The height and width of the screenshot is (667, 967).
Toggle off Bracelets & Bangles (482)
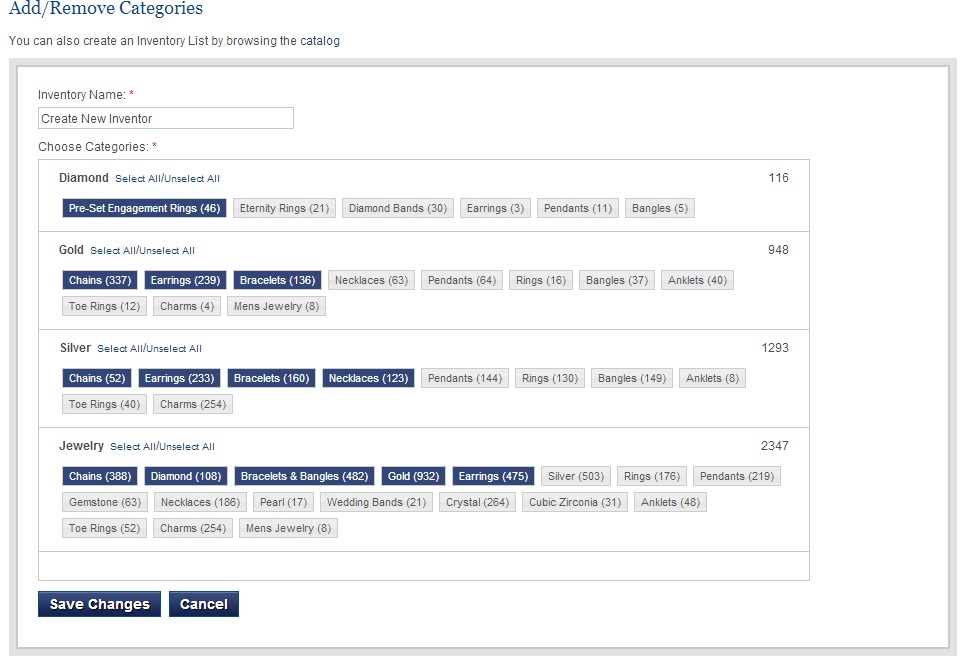304,477
